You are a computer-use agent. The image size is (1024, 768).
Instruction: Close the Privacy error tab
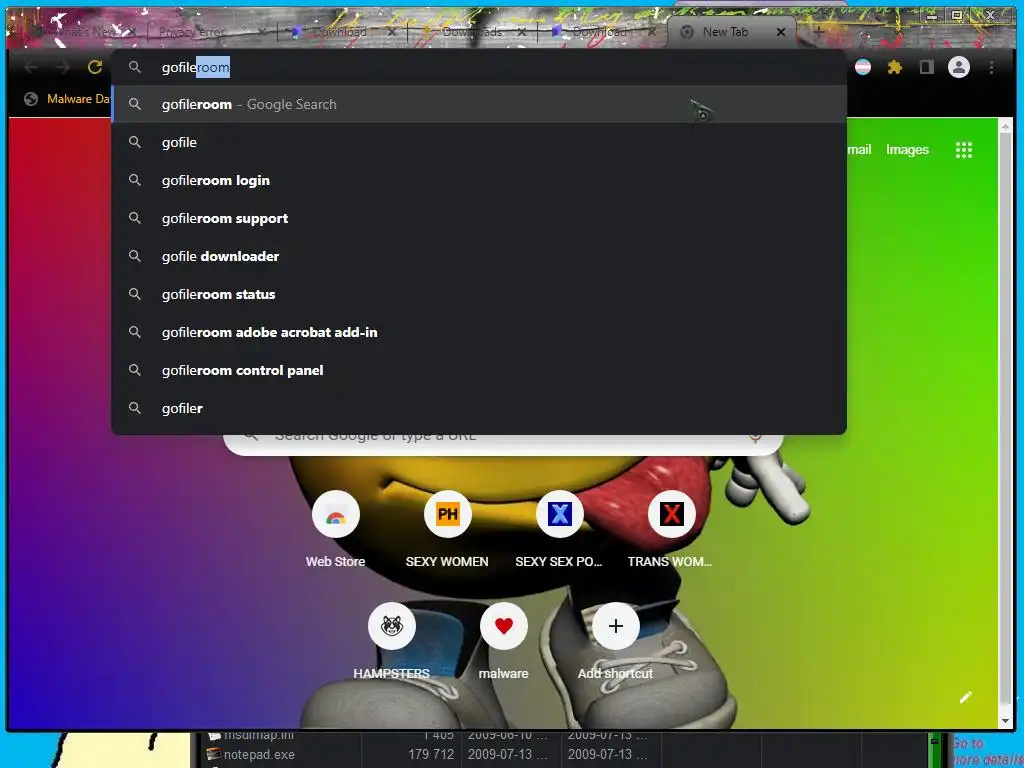pyautogui.click(x=262, y=32)
